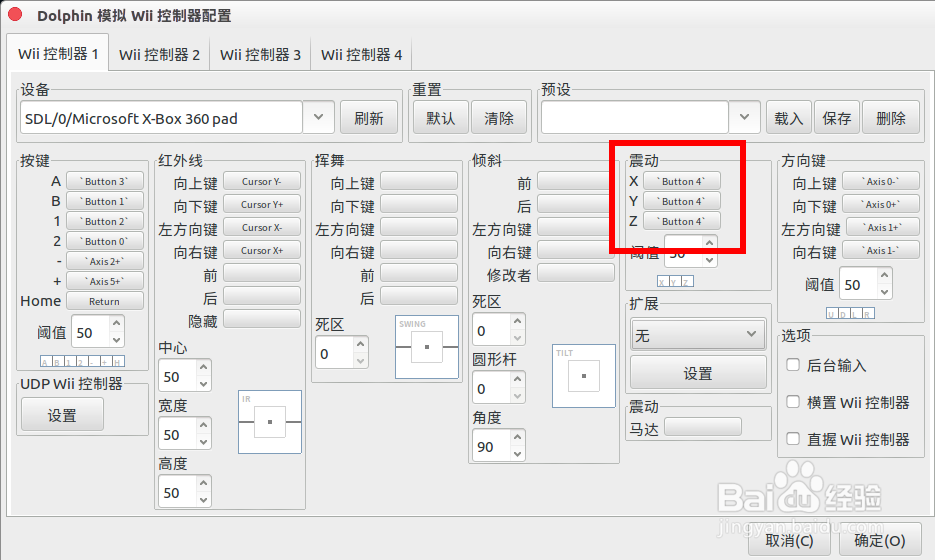Click the 挥舞 向下键 mapping button
This screenshot has height=560, width=935.
tap(419, 205)
